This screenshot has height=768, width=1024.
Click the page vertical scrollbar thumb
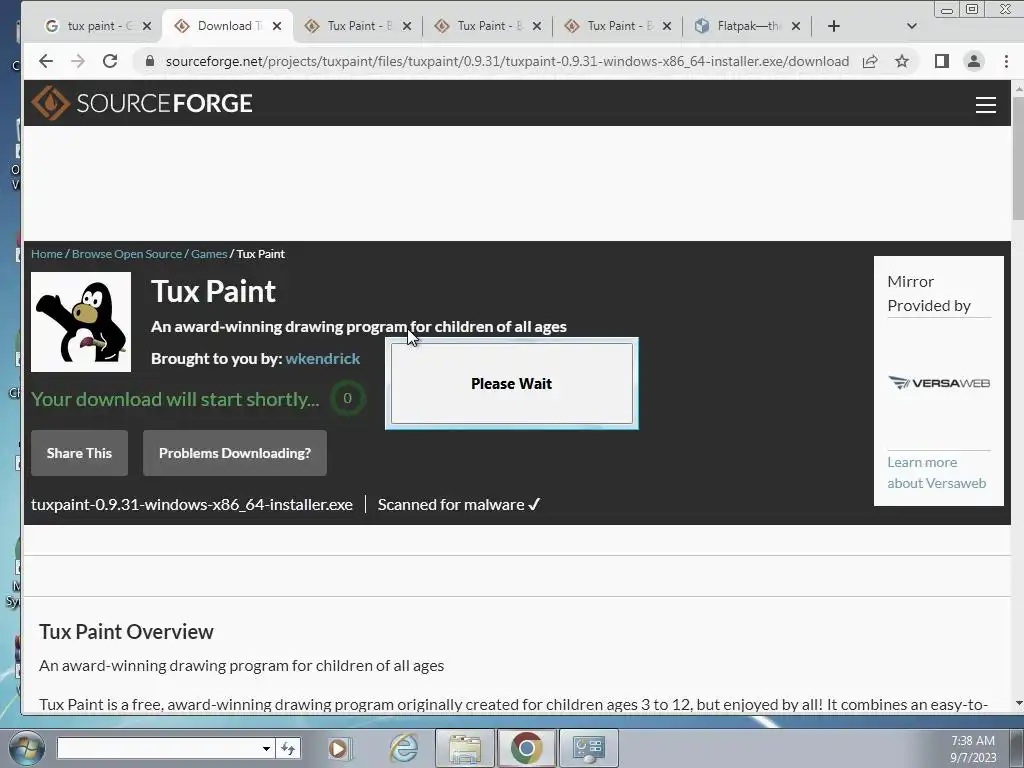(1017, 158)
